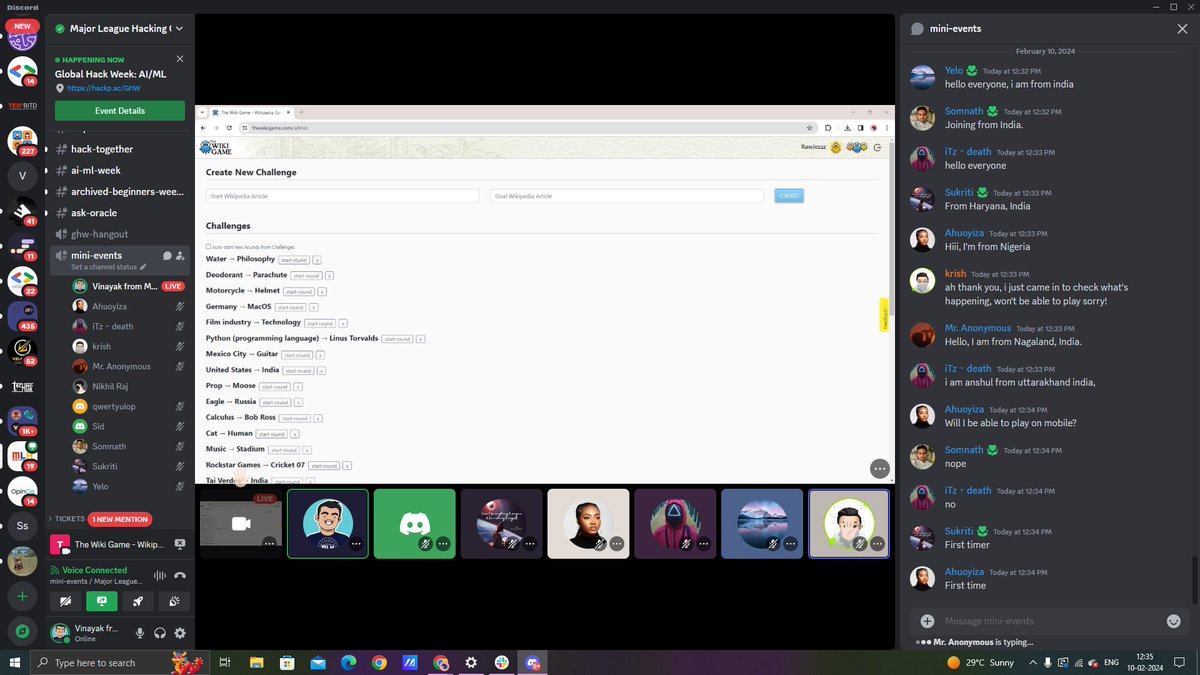Image resolution: width=1200 pixels, height=675 pixels.
Task: Click Start Wikipedia Article field
Action: [342, 196]
